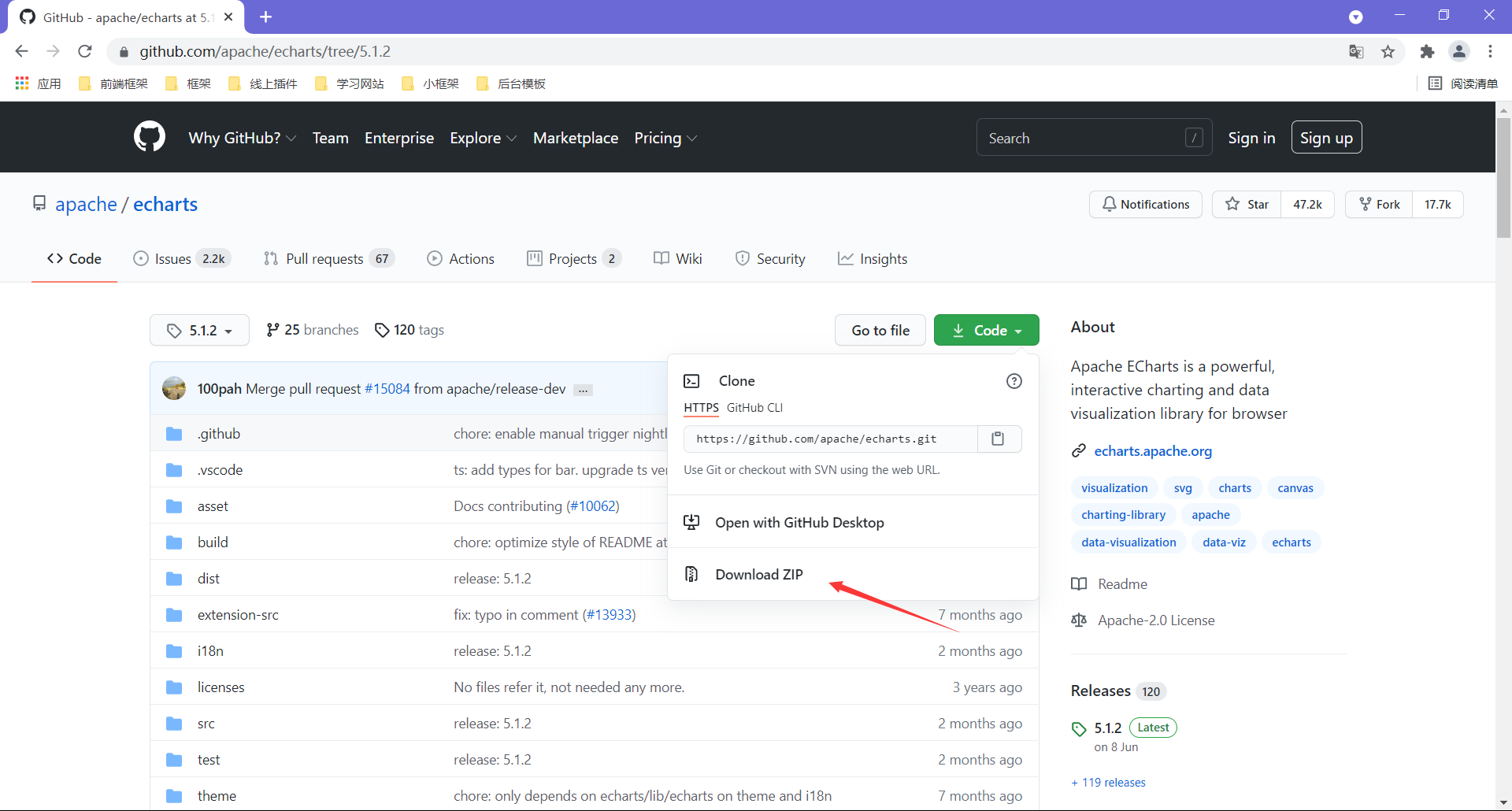The image size is (1512, 811).
Task: Open the src folder
Action: click(x=206, y=724)
